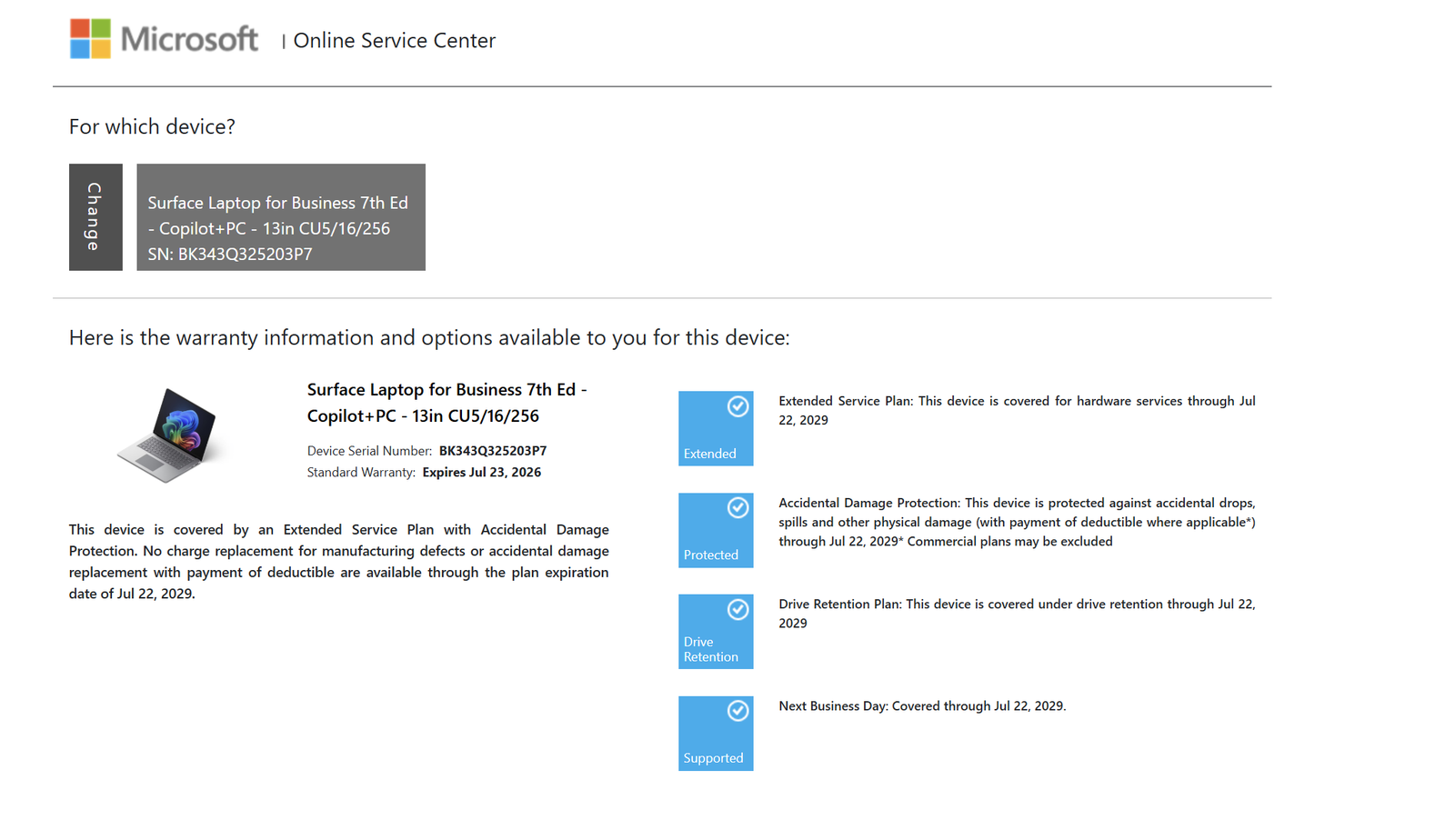Click the Accidental Damage Protection description text

[x=1016, y=522]
